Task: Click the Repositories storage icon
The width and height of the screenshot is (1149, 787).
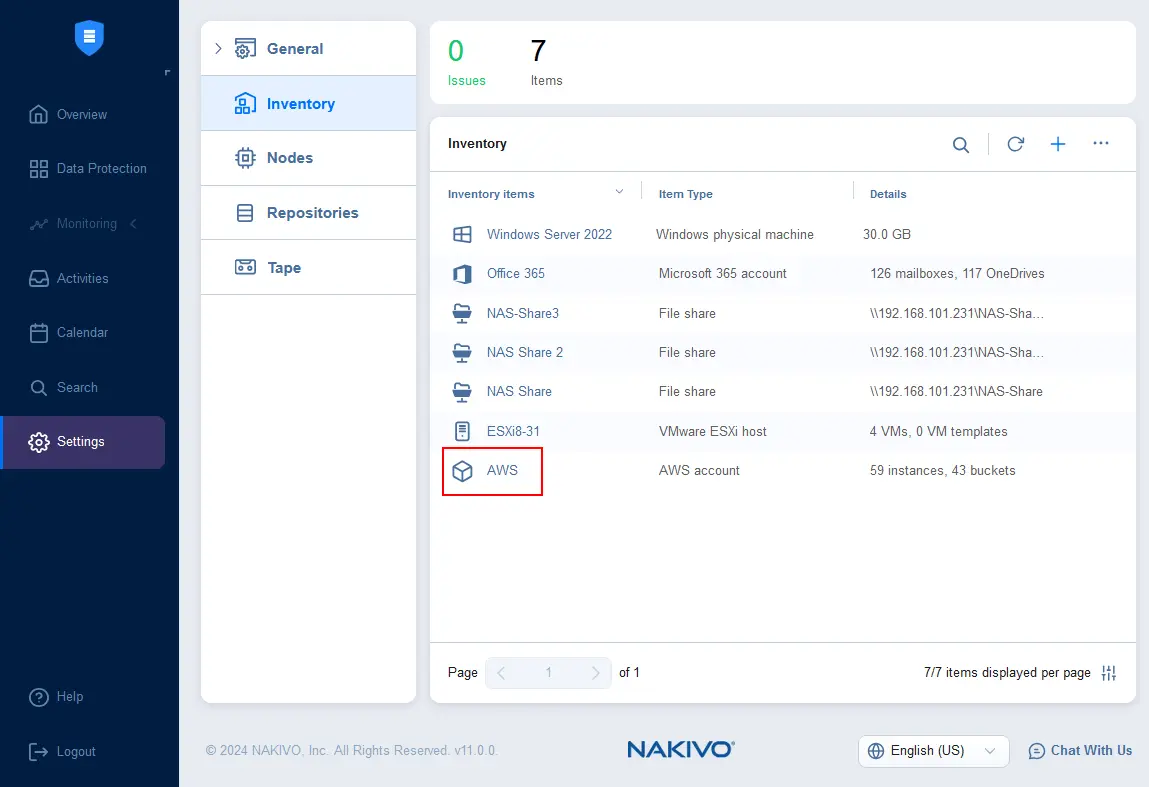Action: pos(245,213)
